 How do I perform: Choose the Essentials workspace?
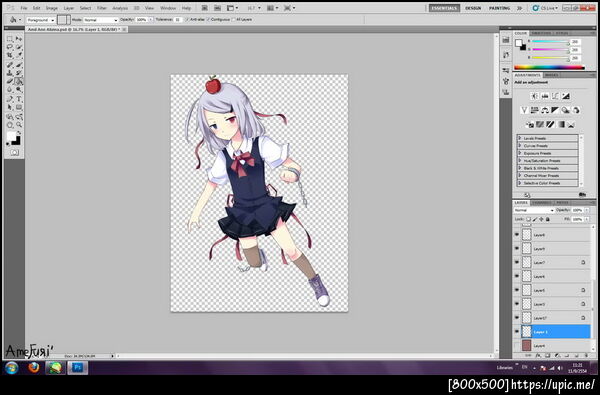444,8
